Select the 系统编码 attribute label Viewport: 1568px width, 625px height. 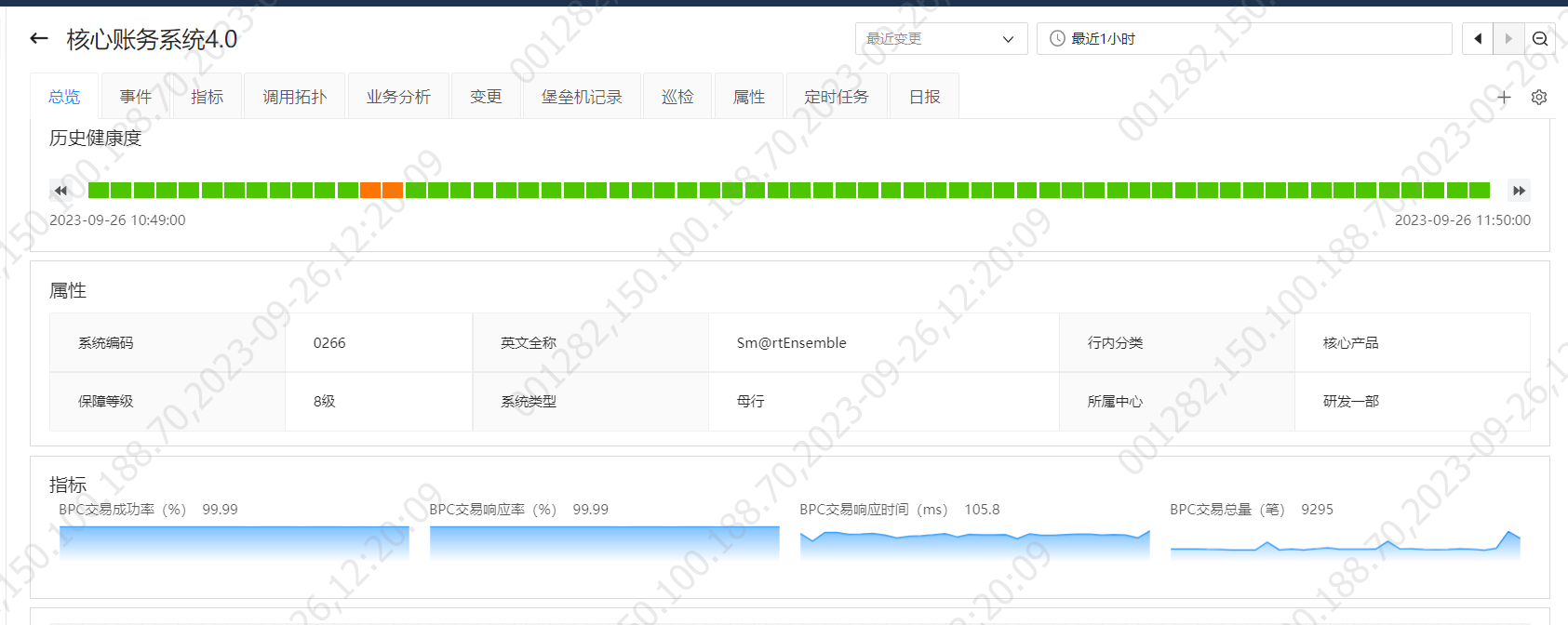pos(106,343)
